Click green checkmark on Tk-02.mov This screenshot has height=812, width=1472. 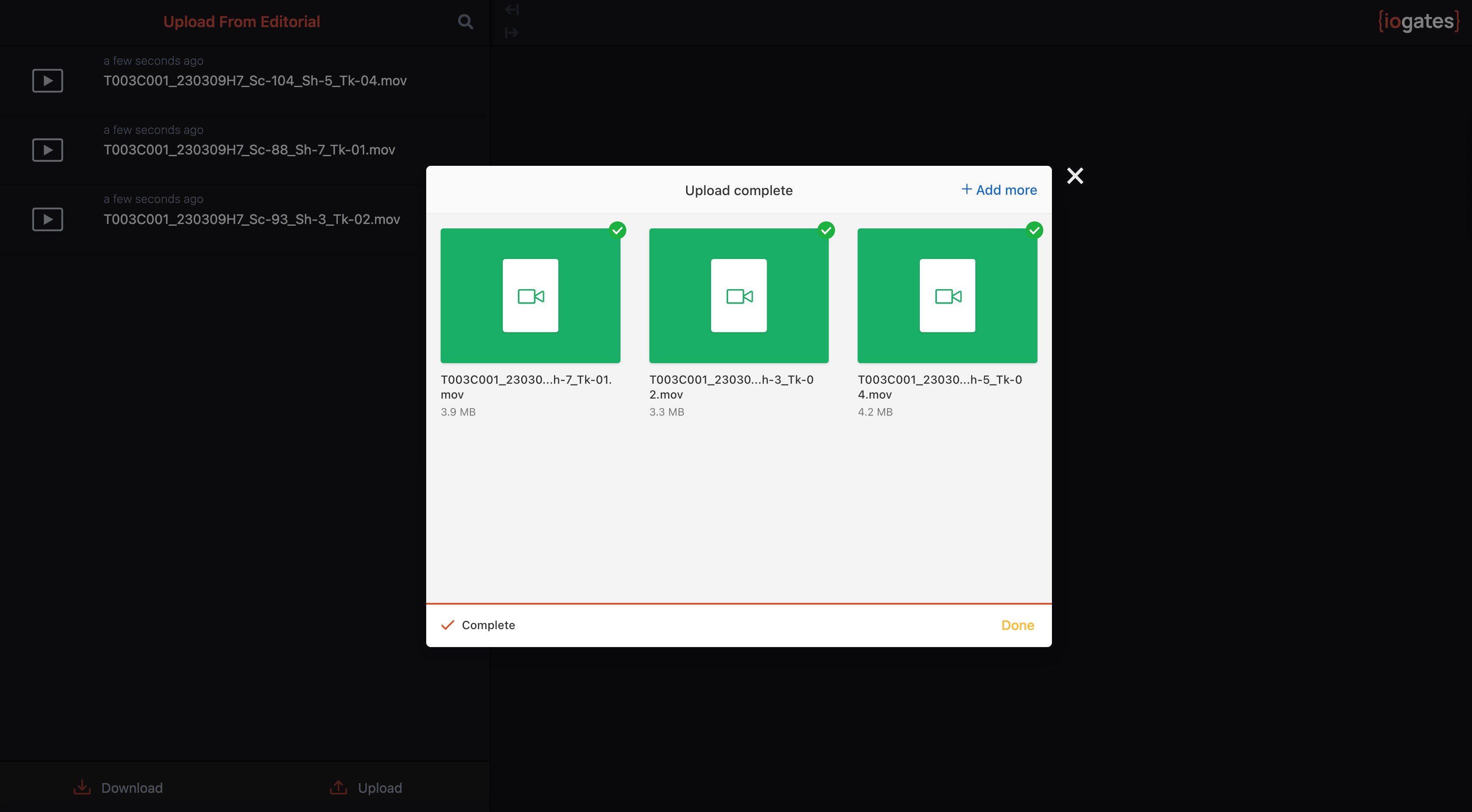[x=826, y=230]
